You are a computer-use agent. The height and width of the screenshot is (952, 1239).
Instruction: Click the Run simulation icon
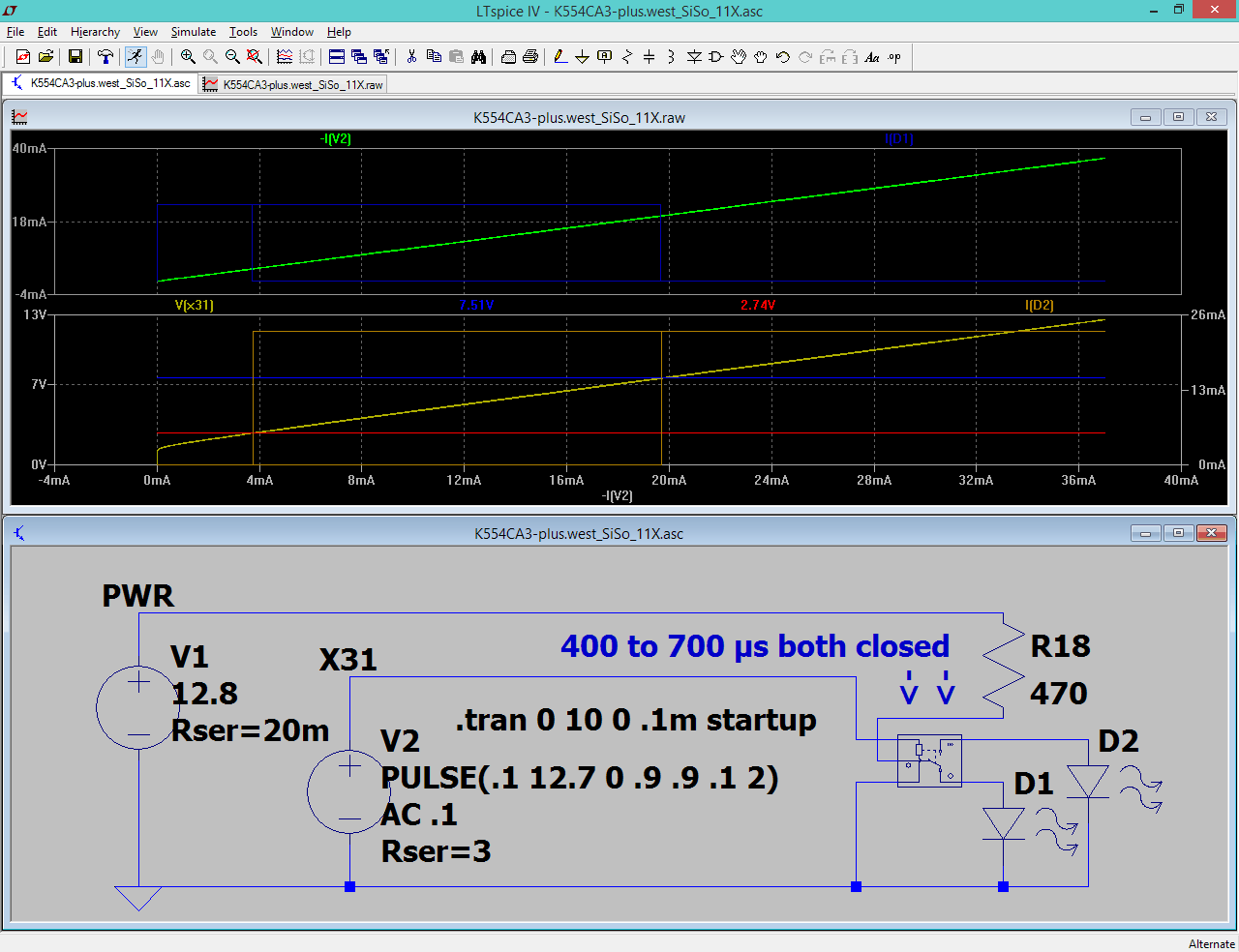(x=136, y=57)
